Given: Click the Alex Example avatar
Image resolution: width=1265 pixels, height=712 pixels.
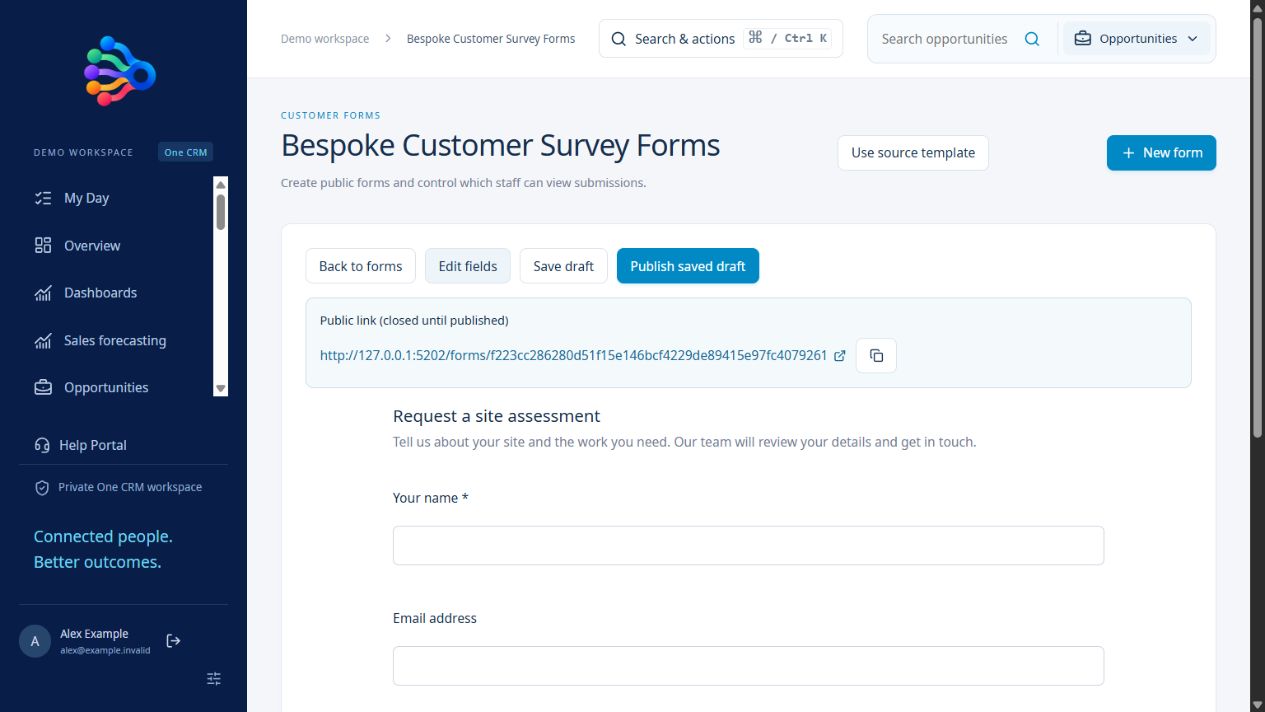Looking at the screenshot, I should (35, 642).
